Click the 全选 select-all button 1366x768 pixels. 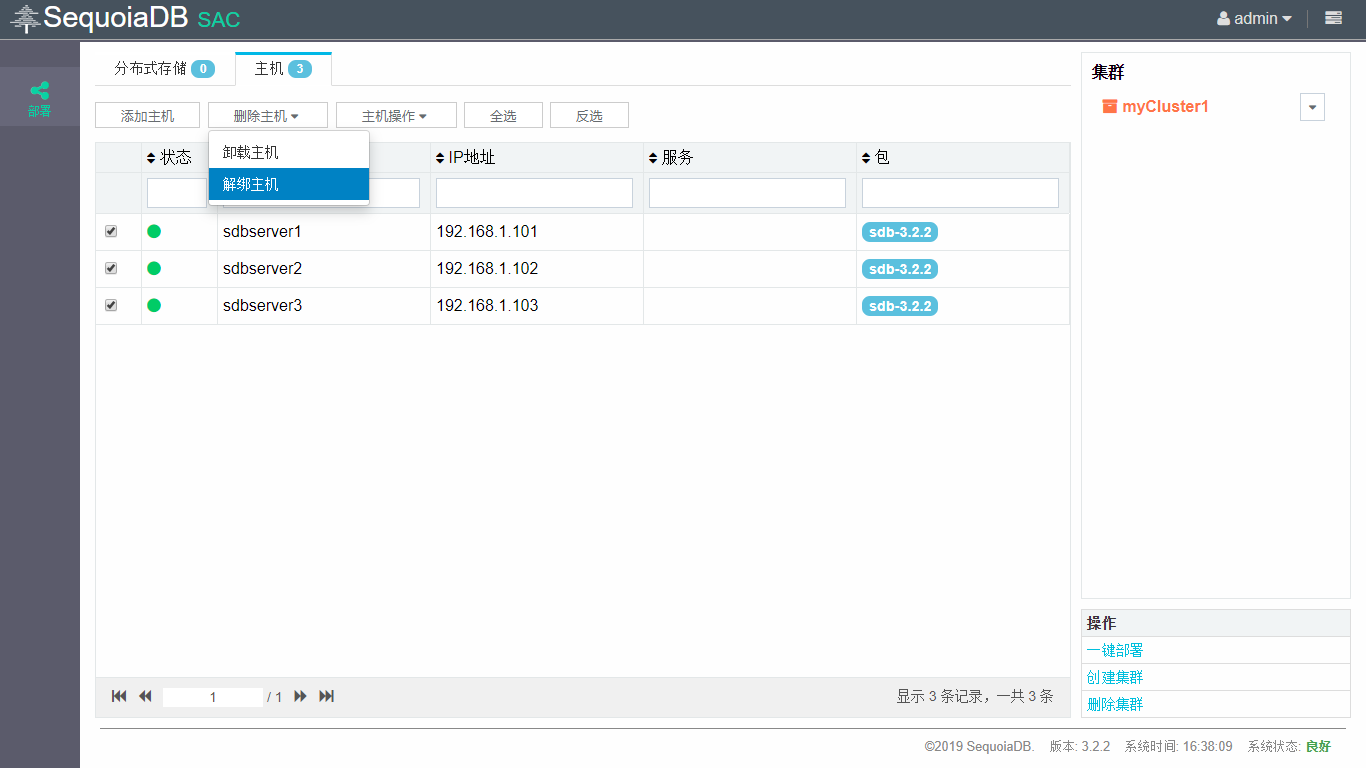click(503, 115)
